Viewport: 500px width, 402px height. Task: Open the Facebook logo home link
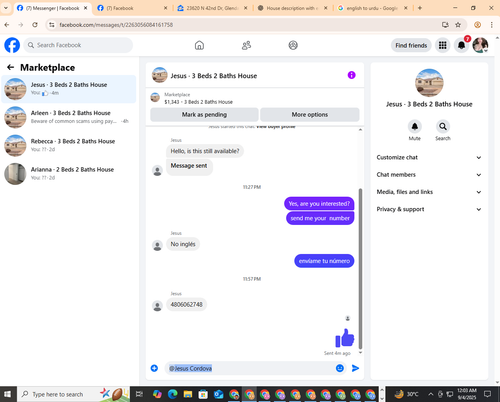coord(12,45)
